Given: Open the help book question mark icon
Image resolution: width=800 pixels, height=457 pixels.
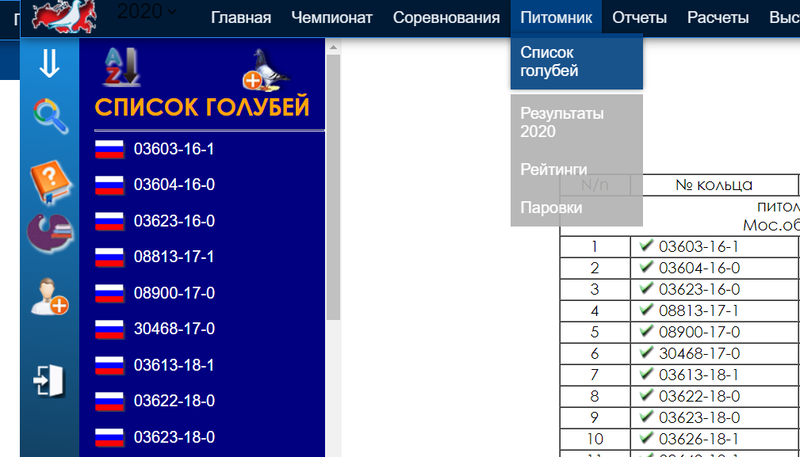Looking at the screenshot, I should [50, 183].
